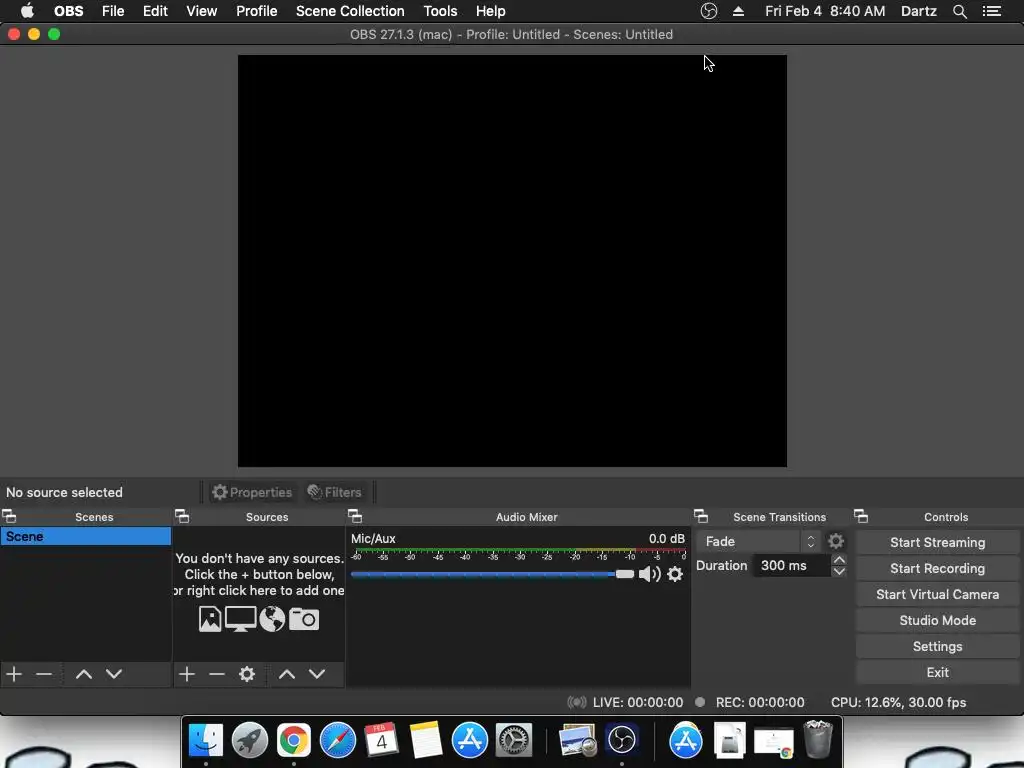Open the Help menu

point(490,11)
